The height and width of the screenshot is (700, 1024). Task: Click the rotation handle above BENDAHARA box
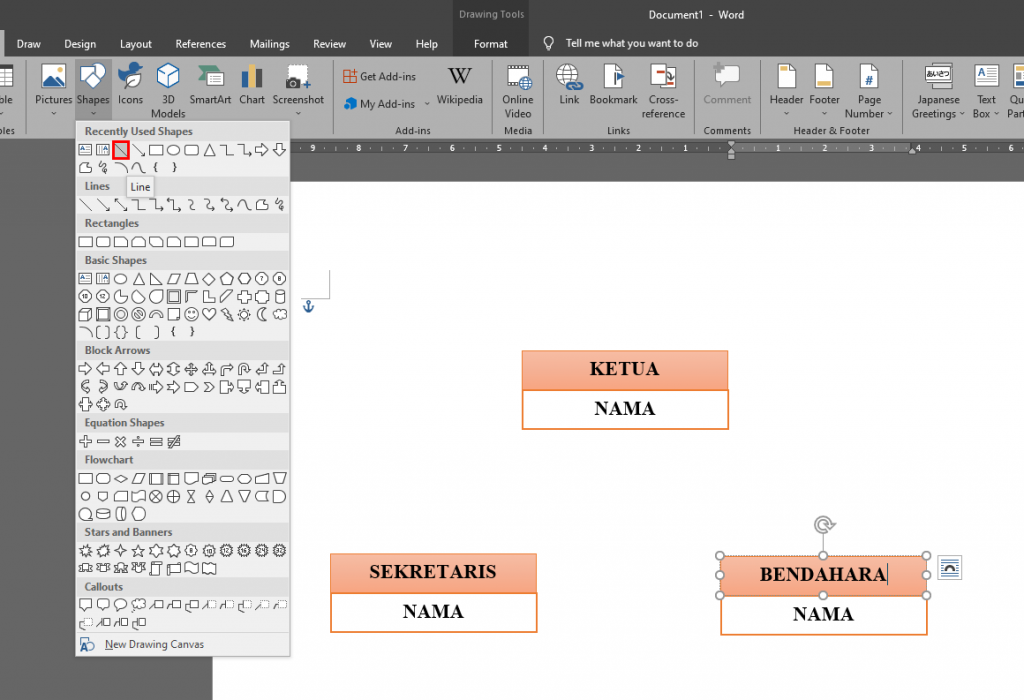click(823, 525)
